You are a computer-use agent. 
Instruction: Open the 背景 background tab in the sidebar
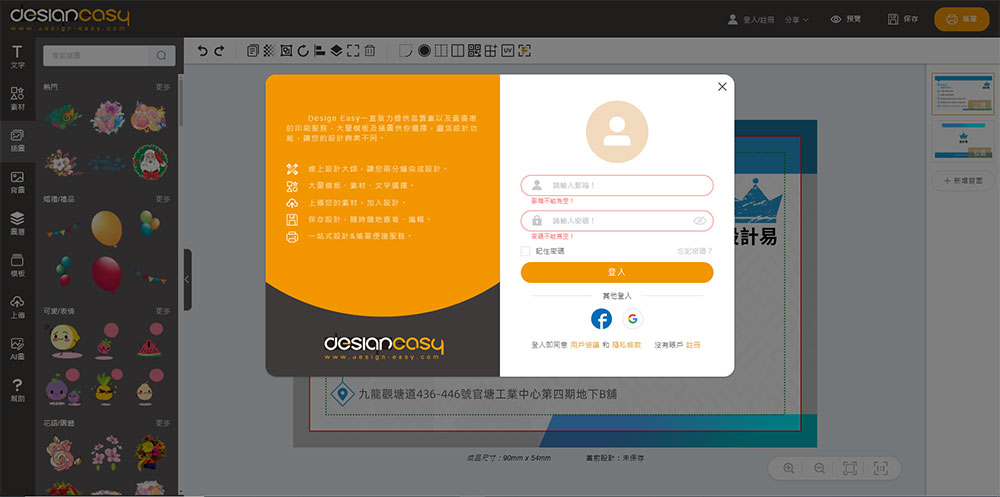click(17, 182)
